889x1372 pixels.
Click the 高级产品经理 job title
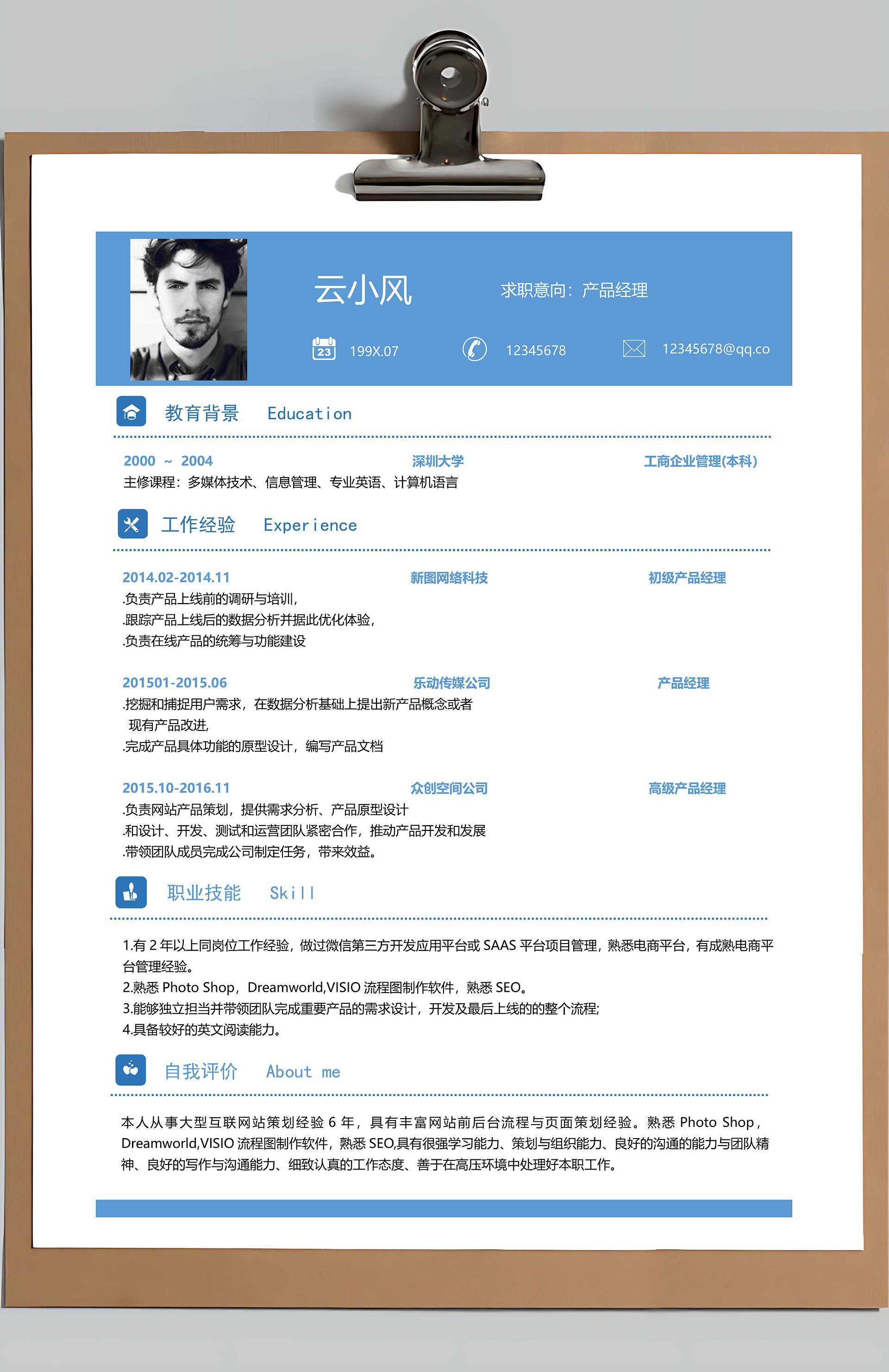[x=687, y=788]
